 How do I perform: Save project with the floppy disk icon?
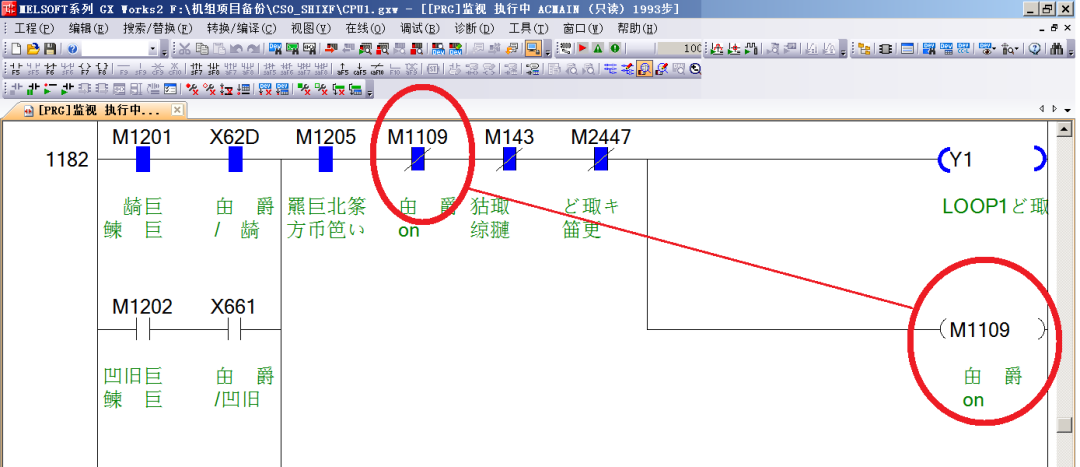click(x=50, y=49)
